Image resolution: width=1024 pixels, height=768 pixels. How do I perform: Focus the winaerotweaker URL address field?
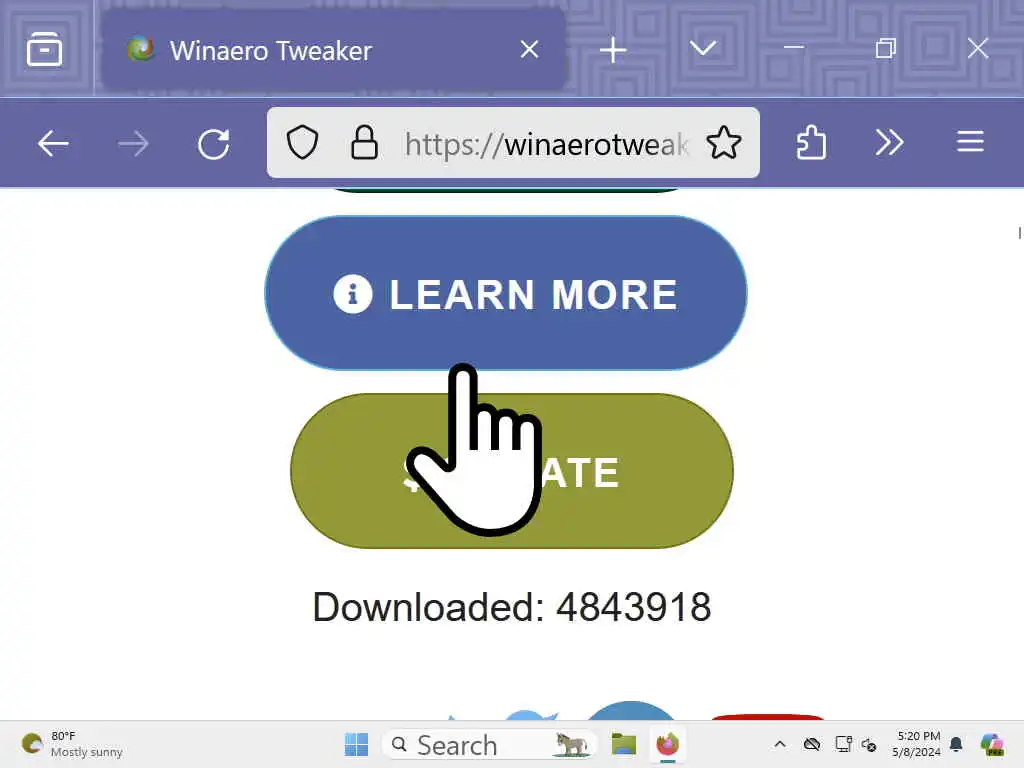(x=546, y=144)
